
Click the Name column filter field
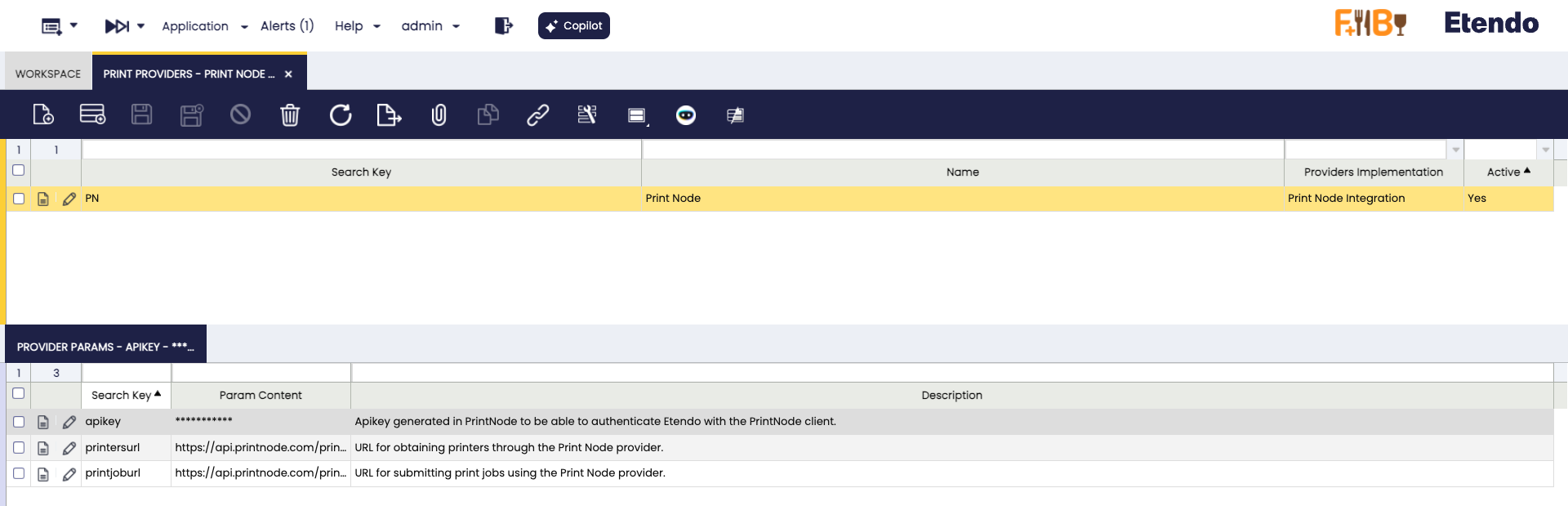coord(962,150)
